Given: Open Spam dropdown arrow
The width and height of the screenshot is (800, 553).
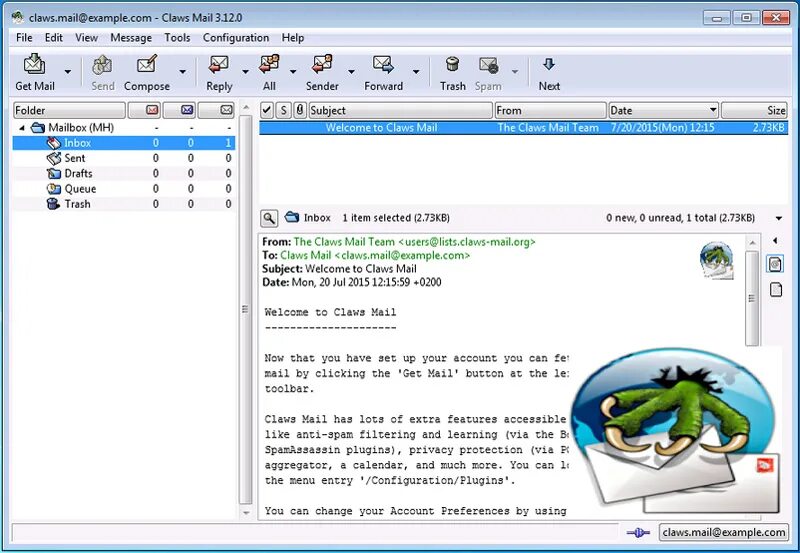Looking at the screenshot, I should 515,72.
